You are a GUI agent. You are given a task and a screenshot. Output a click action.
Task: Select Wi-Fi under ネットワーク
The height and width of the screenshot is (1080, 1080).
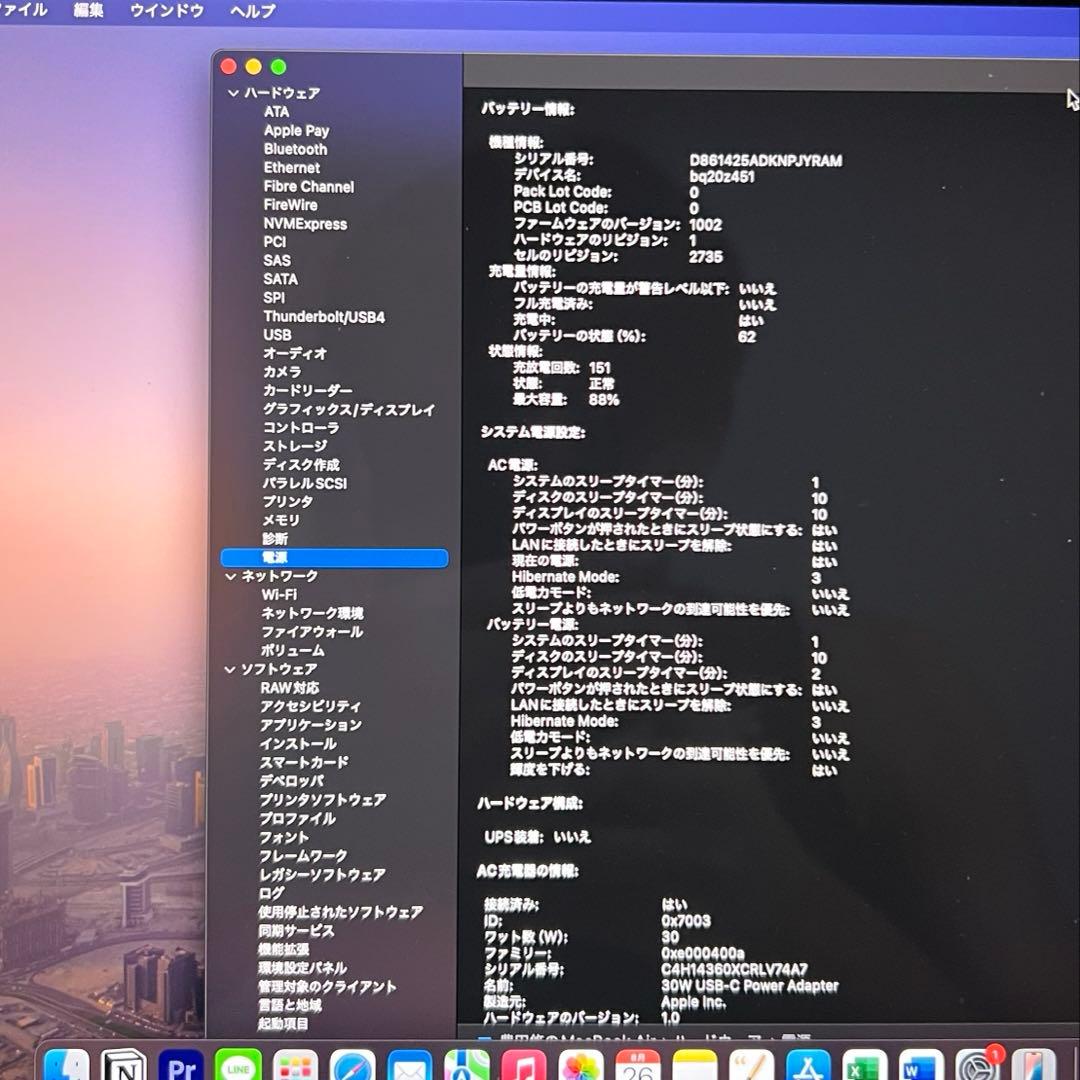pos(279,594)
